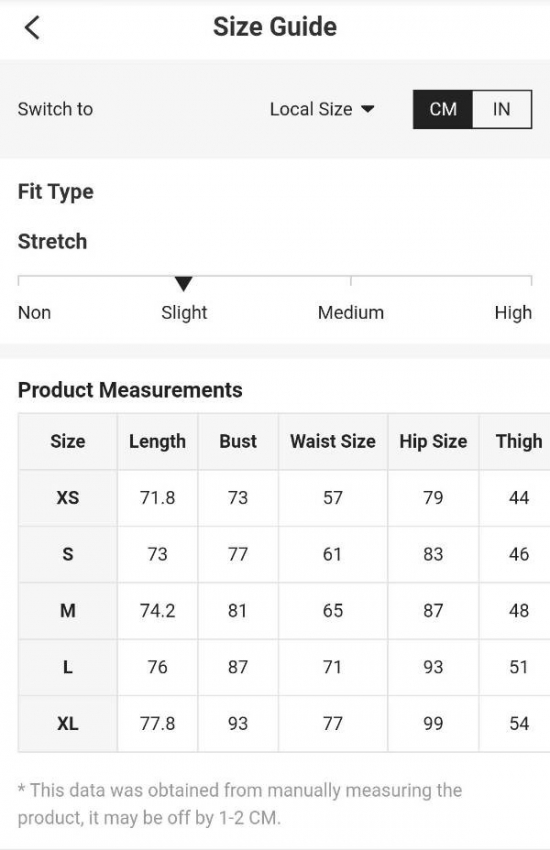Set stretch slider to Non

34,312
